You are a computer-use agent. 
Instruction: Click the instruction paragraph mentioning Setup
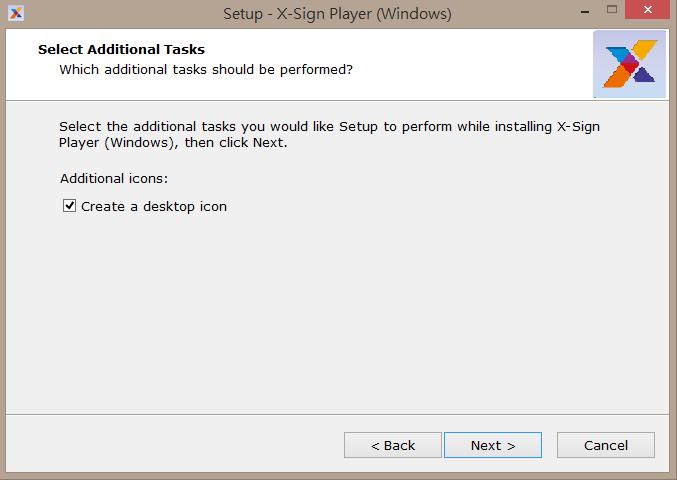click(329, 134)
